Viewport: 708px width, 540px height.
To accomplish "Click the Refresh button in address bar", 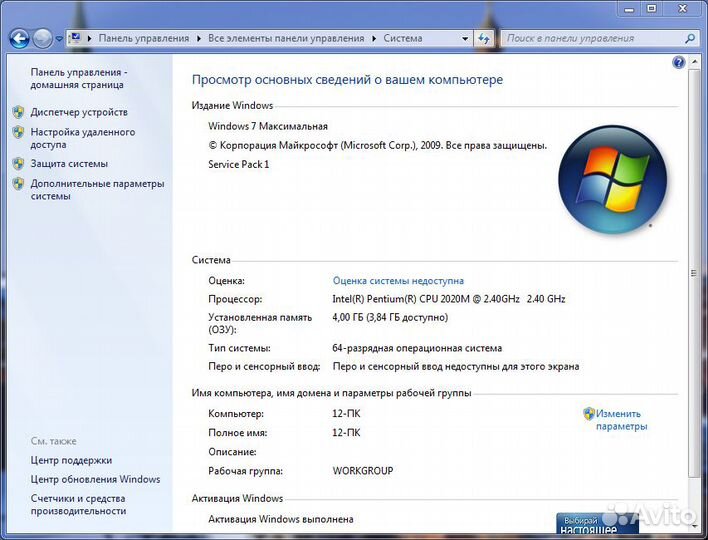I will [484, 39].
